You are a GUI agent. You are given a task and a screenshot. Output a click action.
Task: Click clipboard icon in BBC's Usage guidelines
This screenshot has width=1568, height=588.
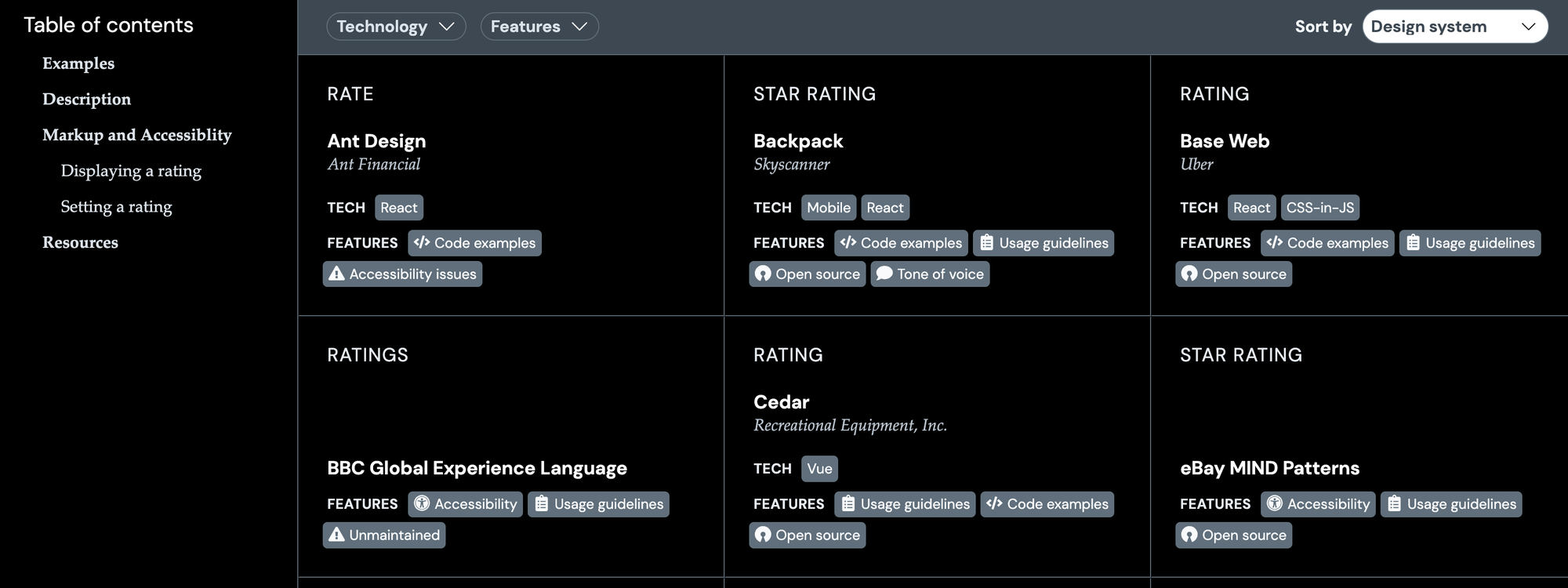click(542, 504)
